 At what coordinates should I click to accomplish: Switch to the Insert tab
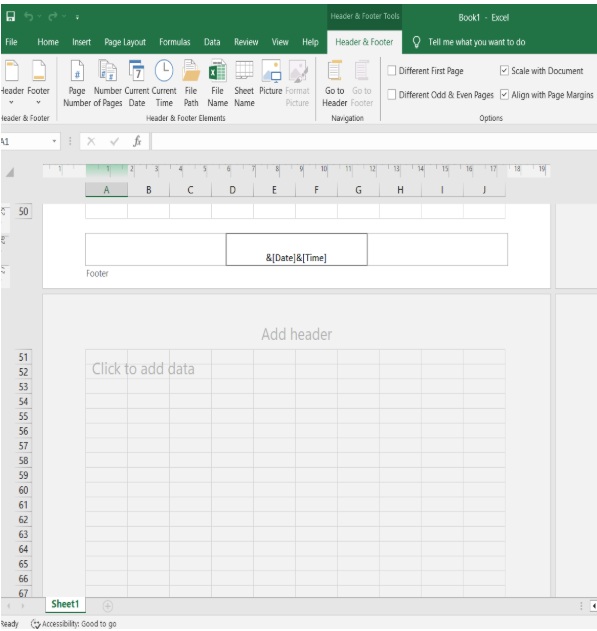click(x=81, y=42)
